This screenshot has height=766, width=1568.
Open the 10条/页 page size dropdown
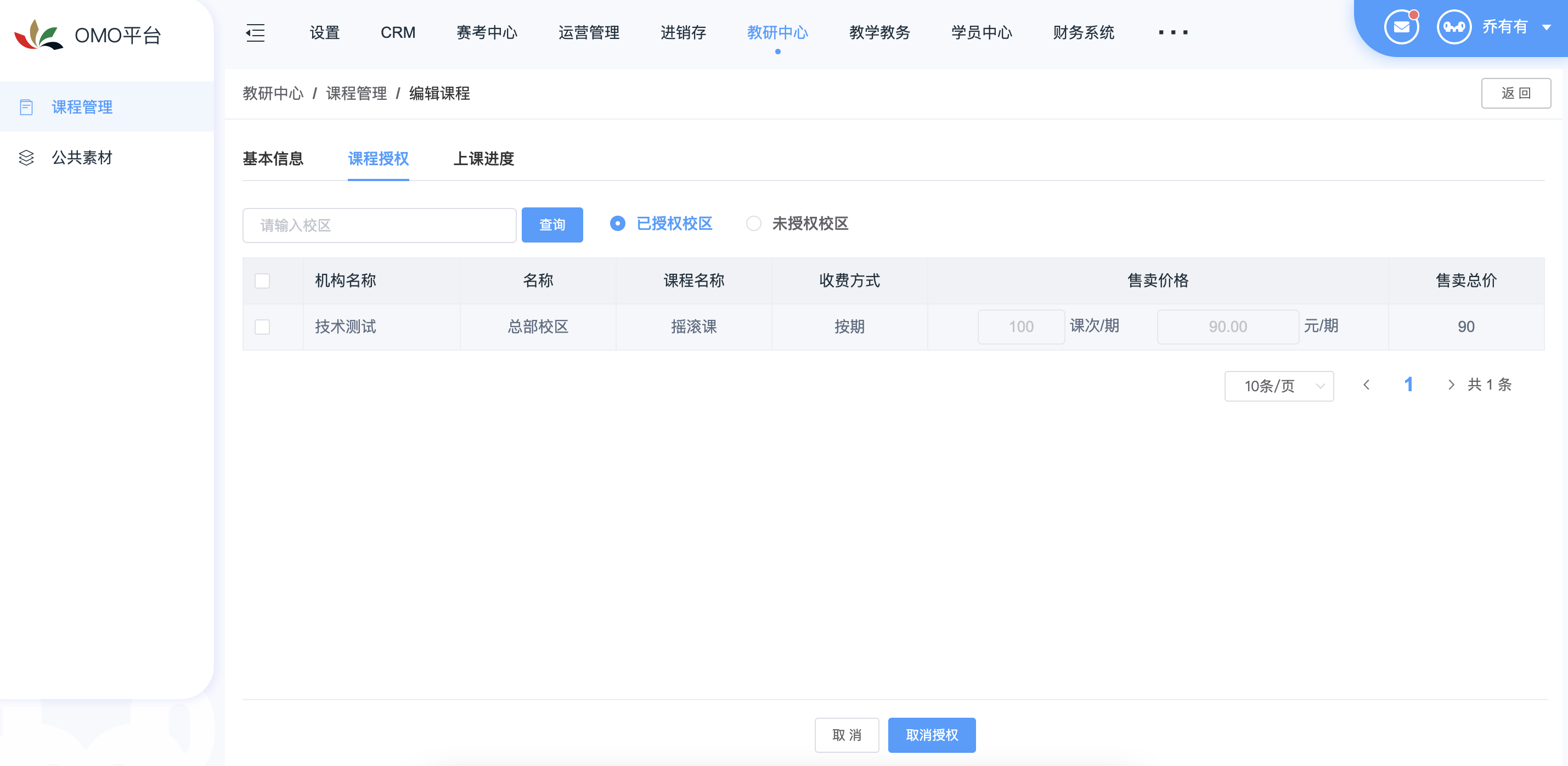(1278, 386)
